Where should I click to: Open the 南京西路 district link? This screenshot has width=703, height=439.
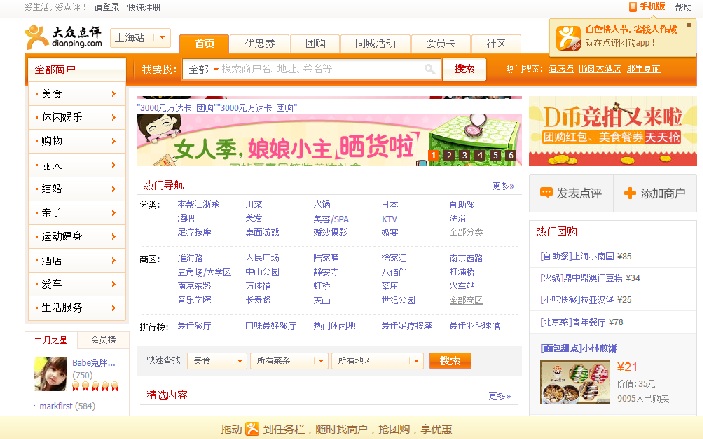tap(466, 258)
